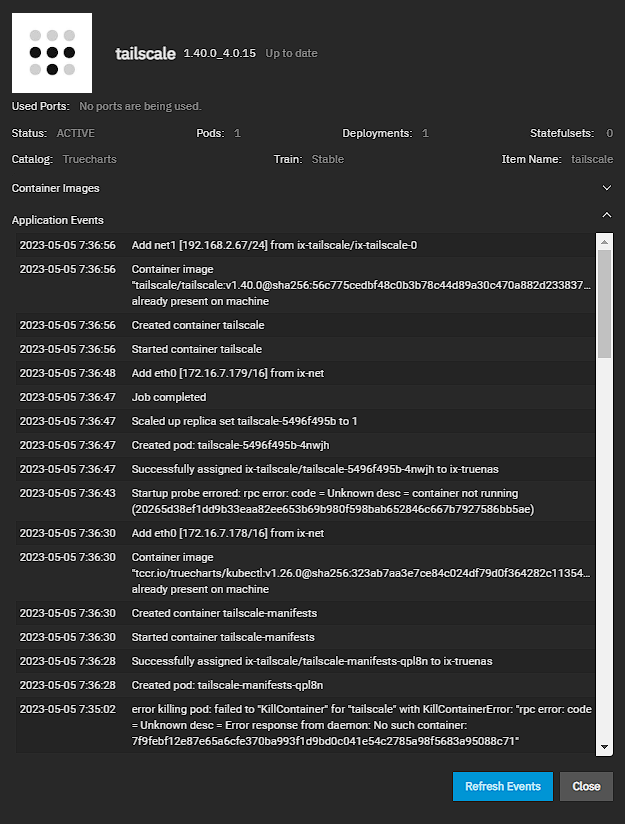Select event 'Started container tailscale'
This screenshot has height=824, width=625.
(305, 349)
